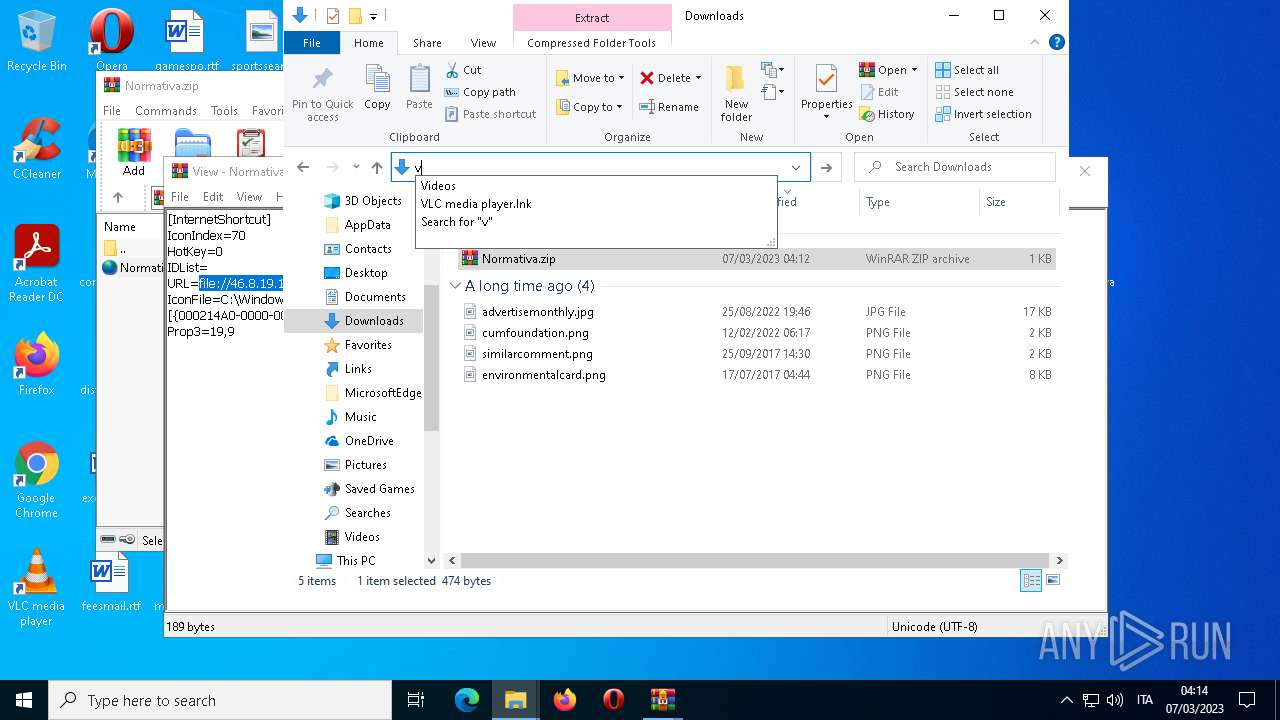Image resolution: width=1280 pixels, height=720 pixels.
Task: Open CCleaner desktop icon
Action: 37,149
